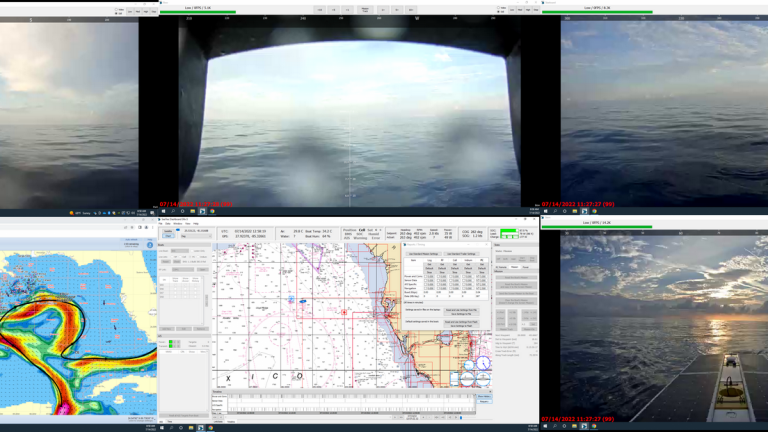768x432 pixels.
Task: Expand the Show Hidden option beside timeline
Action: click(484, 397)
